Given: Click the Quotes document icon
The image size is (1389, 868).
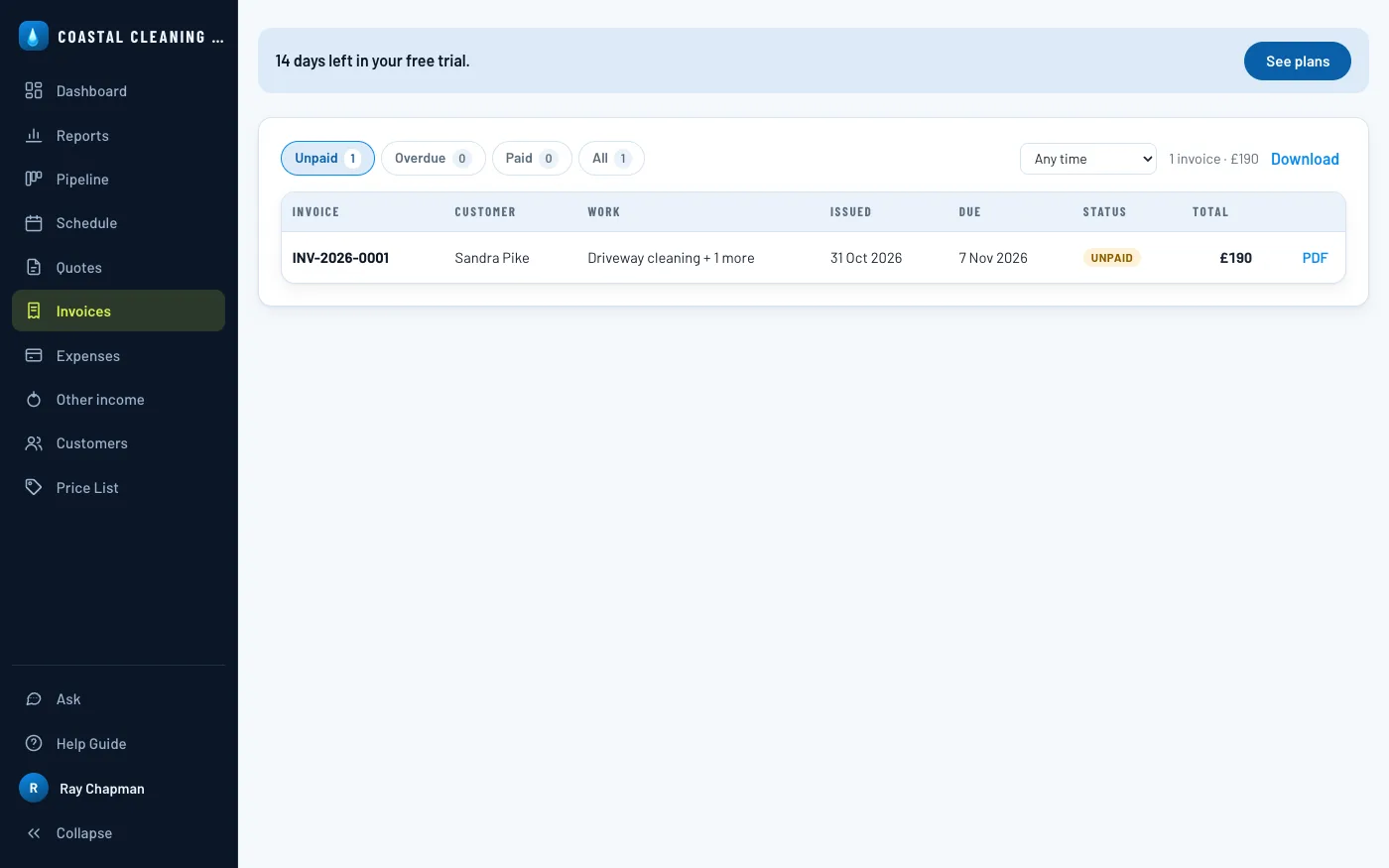Looking at the screenshot, I should [34, 268].
